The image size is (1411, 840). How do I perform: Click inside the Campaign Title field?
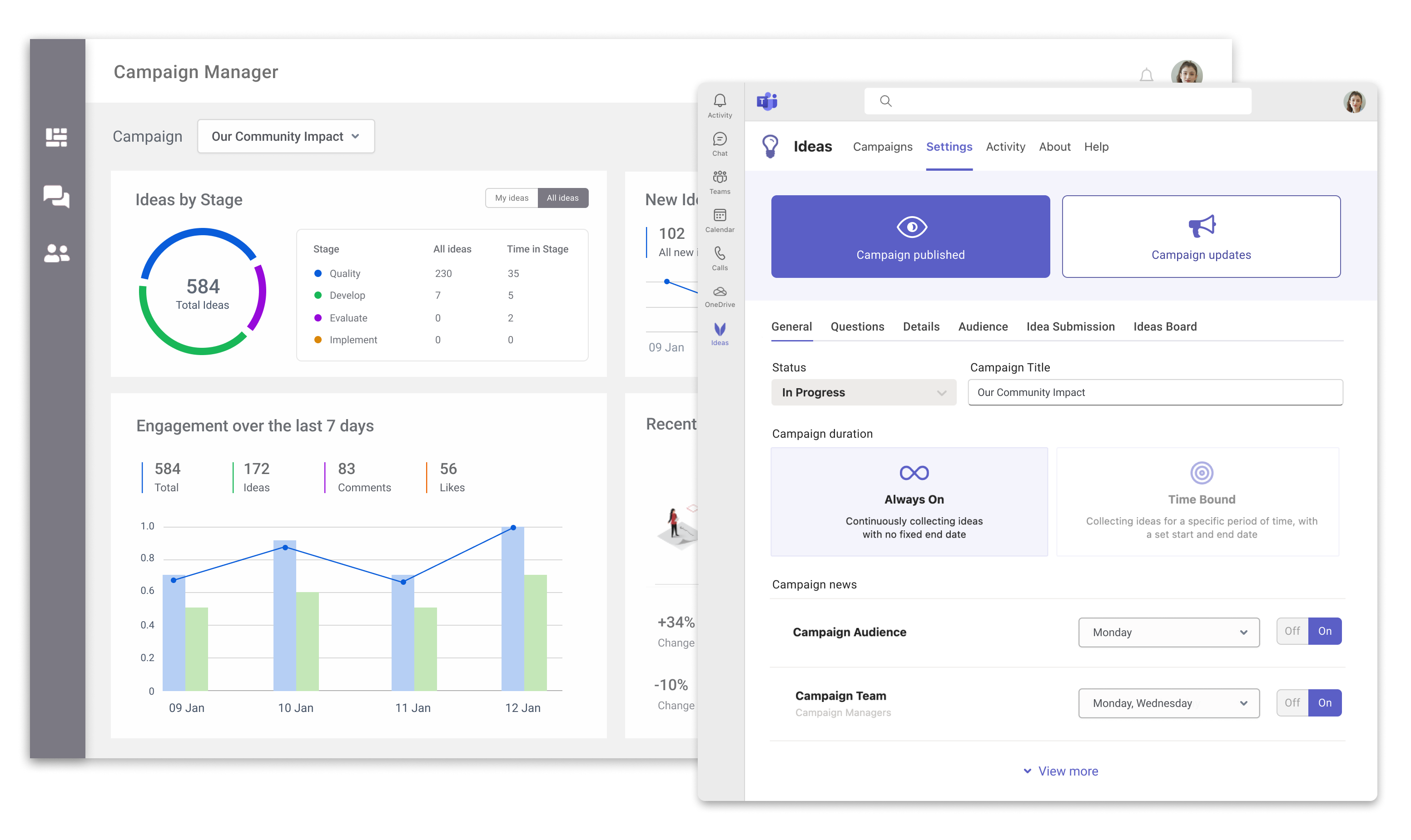coord(1155,392)
